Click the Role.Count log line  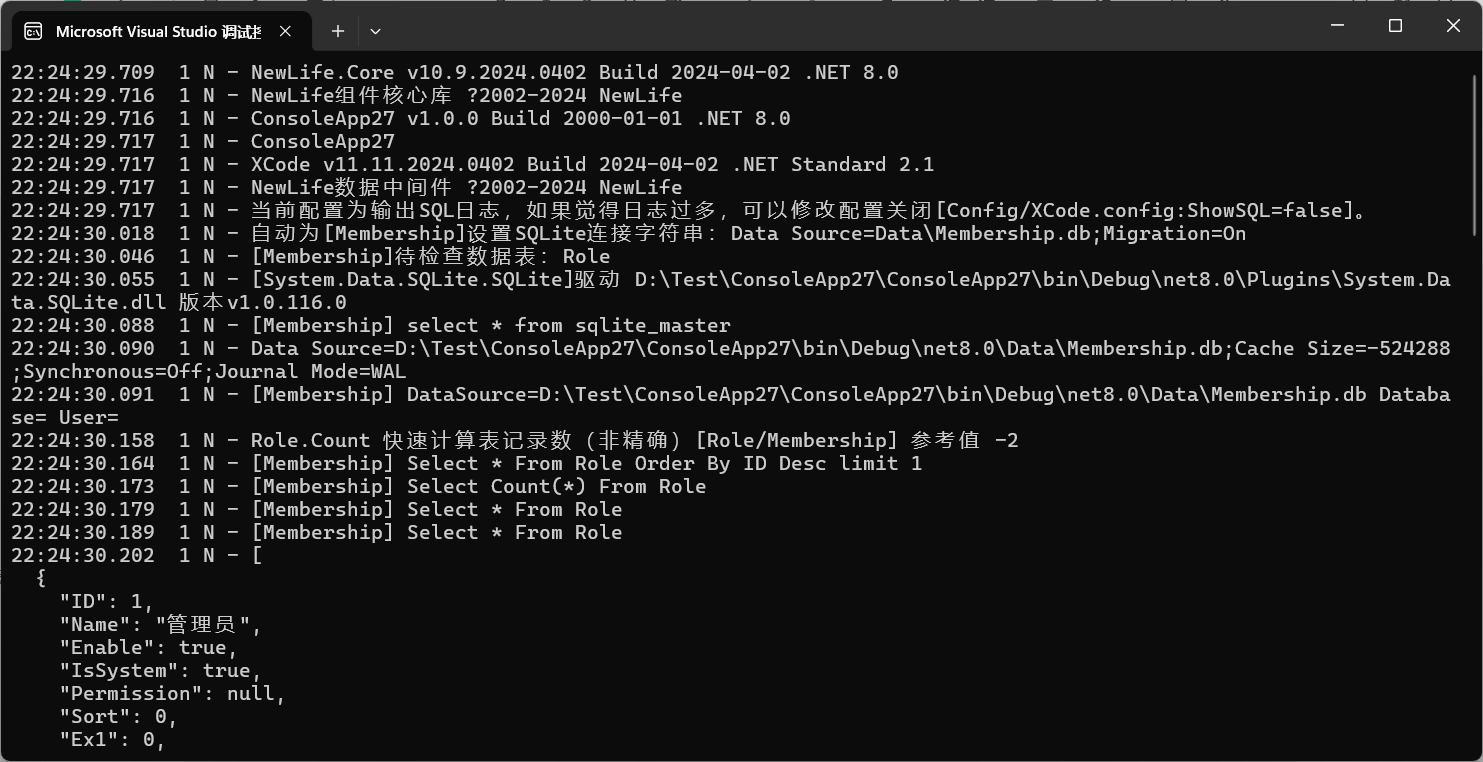(515, 440)
